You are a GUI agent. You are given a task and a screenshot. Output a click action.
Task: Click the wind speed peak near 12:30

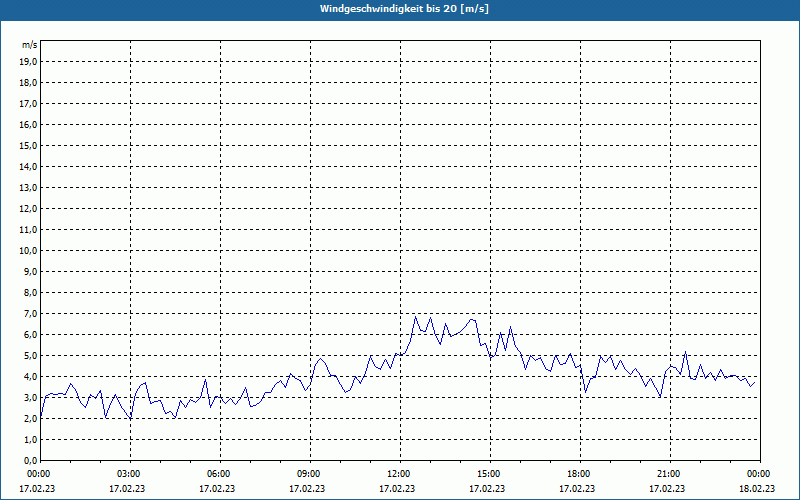(x=415, y=317)
